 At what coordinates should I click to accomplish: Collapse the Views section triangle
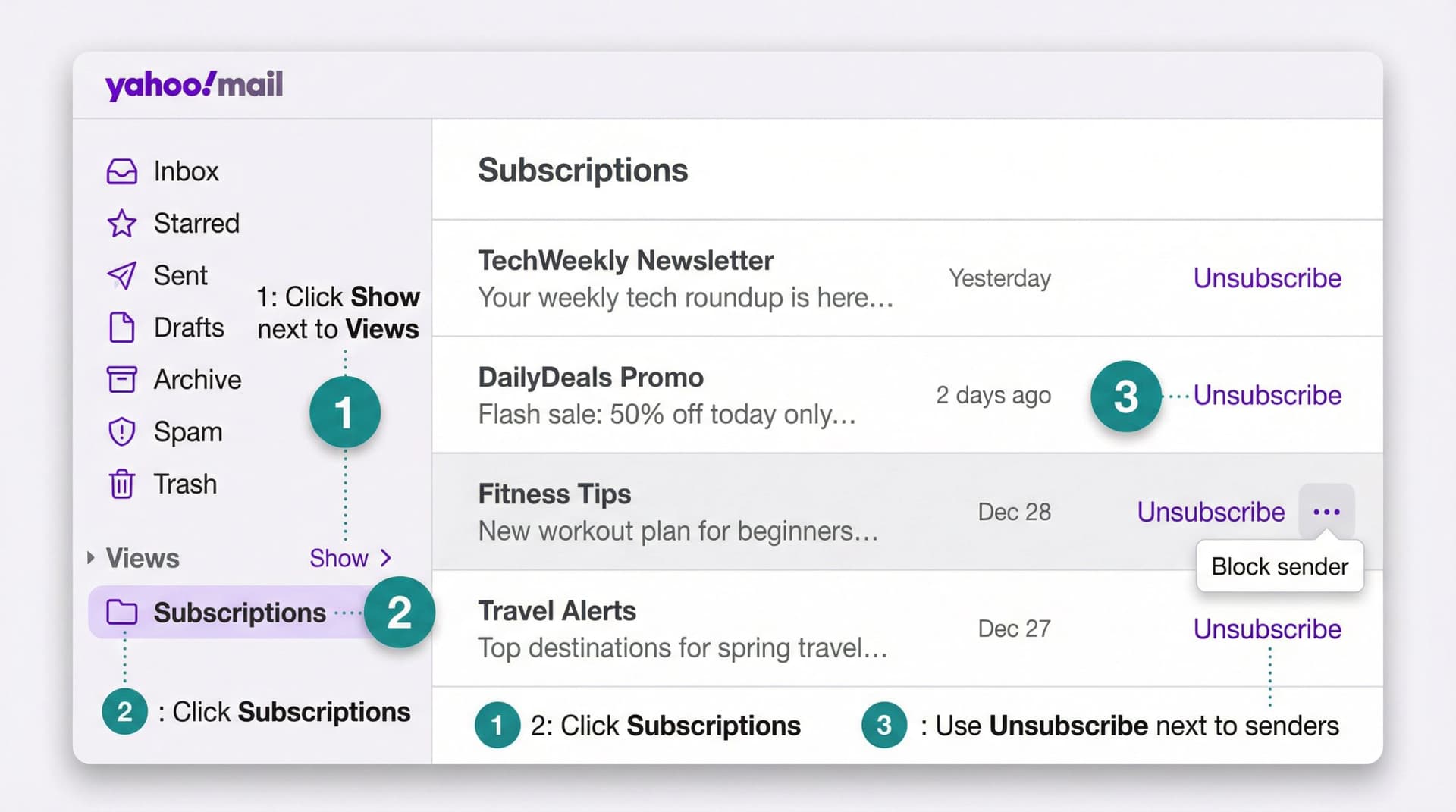tap(89, 558)
